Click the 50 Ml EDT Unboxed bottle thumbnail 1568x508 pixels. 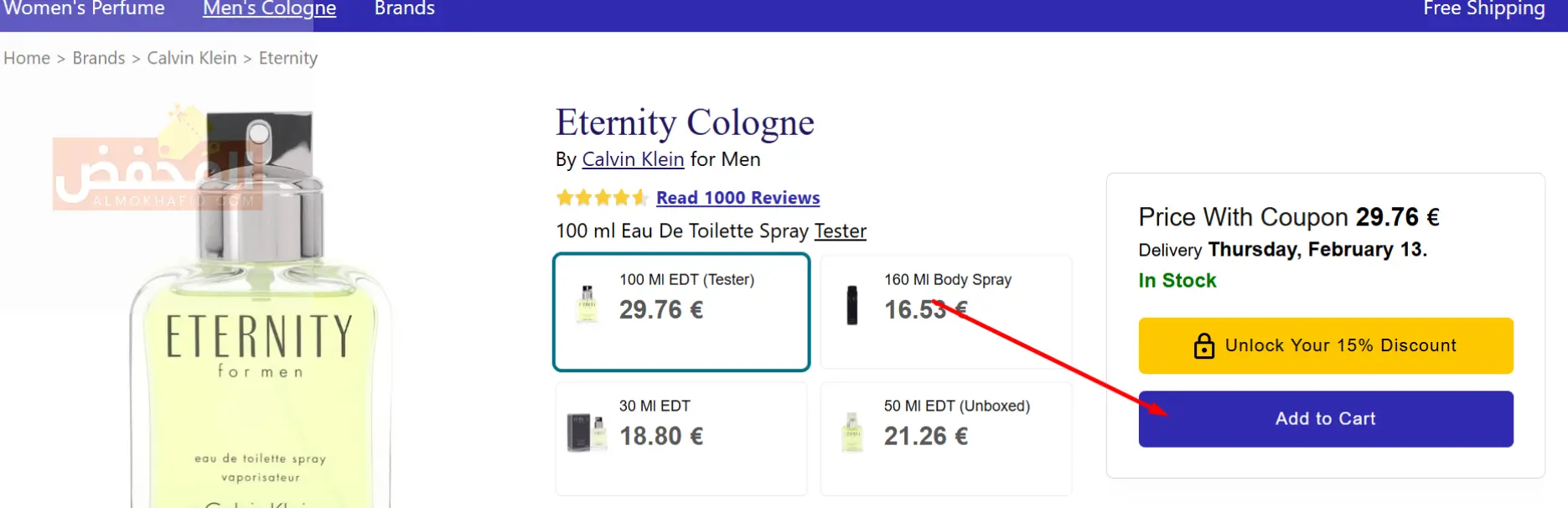tap(852, 433)
